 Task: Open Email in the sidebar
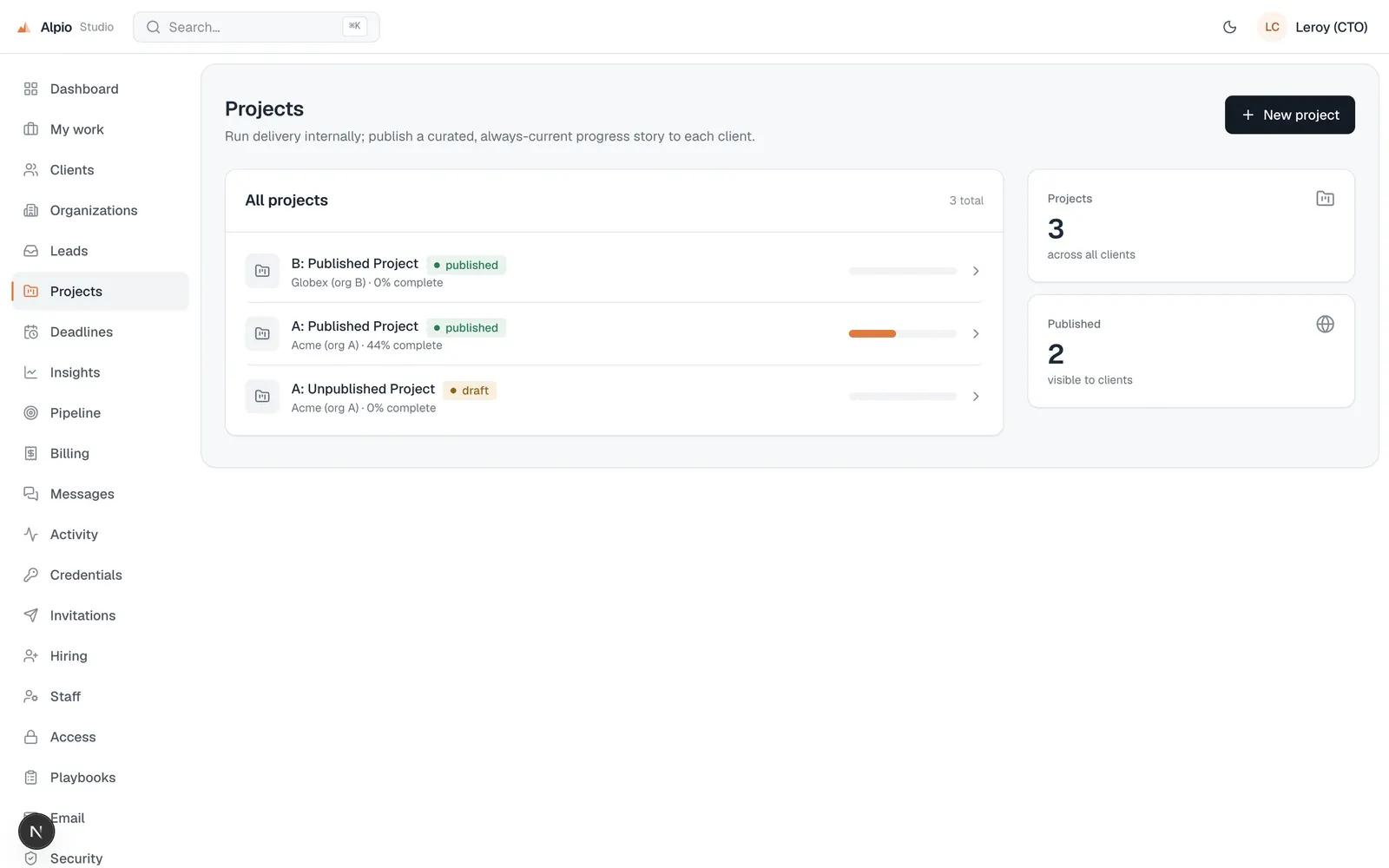[101, 818]
